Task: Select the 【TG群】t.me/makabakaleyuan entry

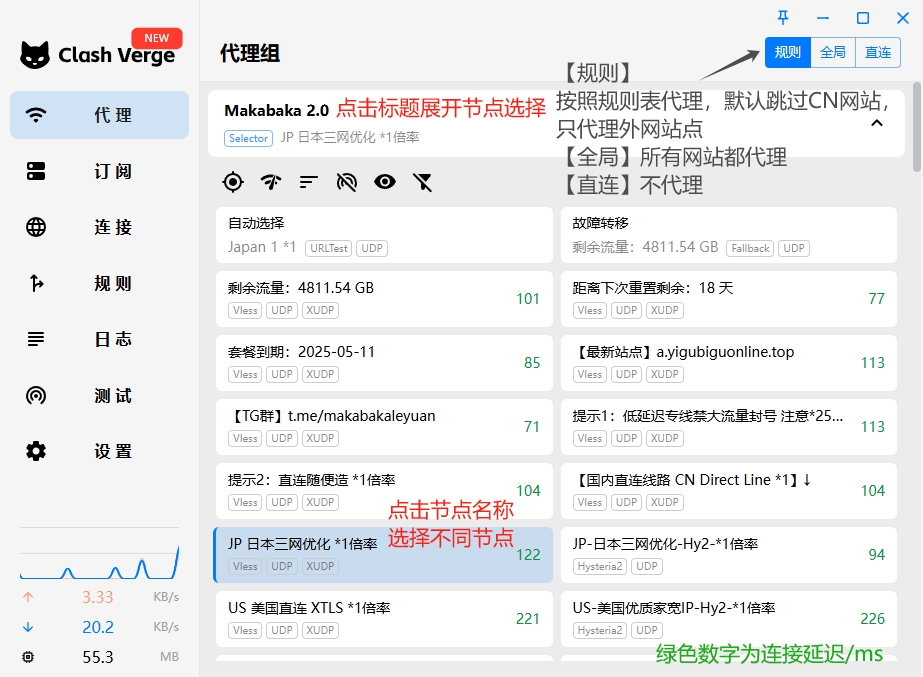Action: coord(384,427)
